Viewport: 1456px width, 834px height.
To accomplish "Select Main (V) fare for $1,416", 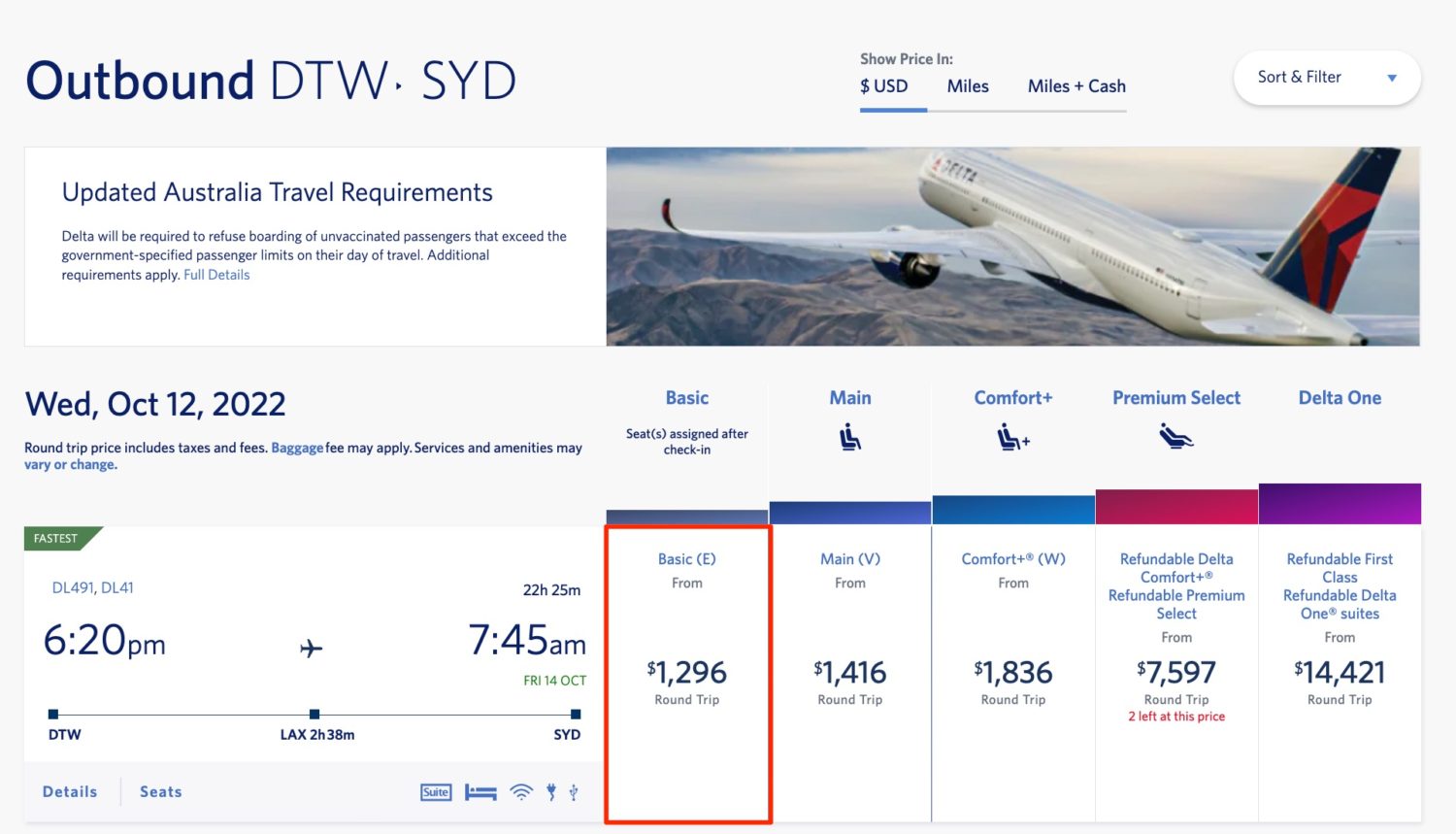I will [850, 674].
